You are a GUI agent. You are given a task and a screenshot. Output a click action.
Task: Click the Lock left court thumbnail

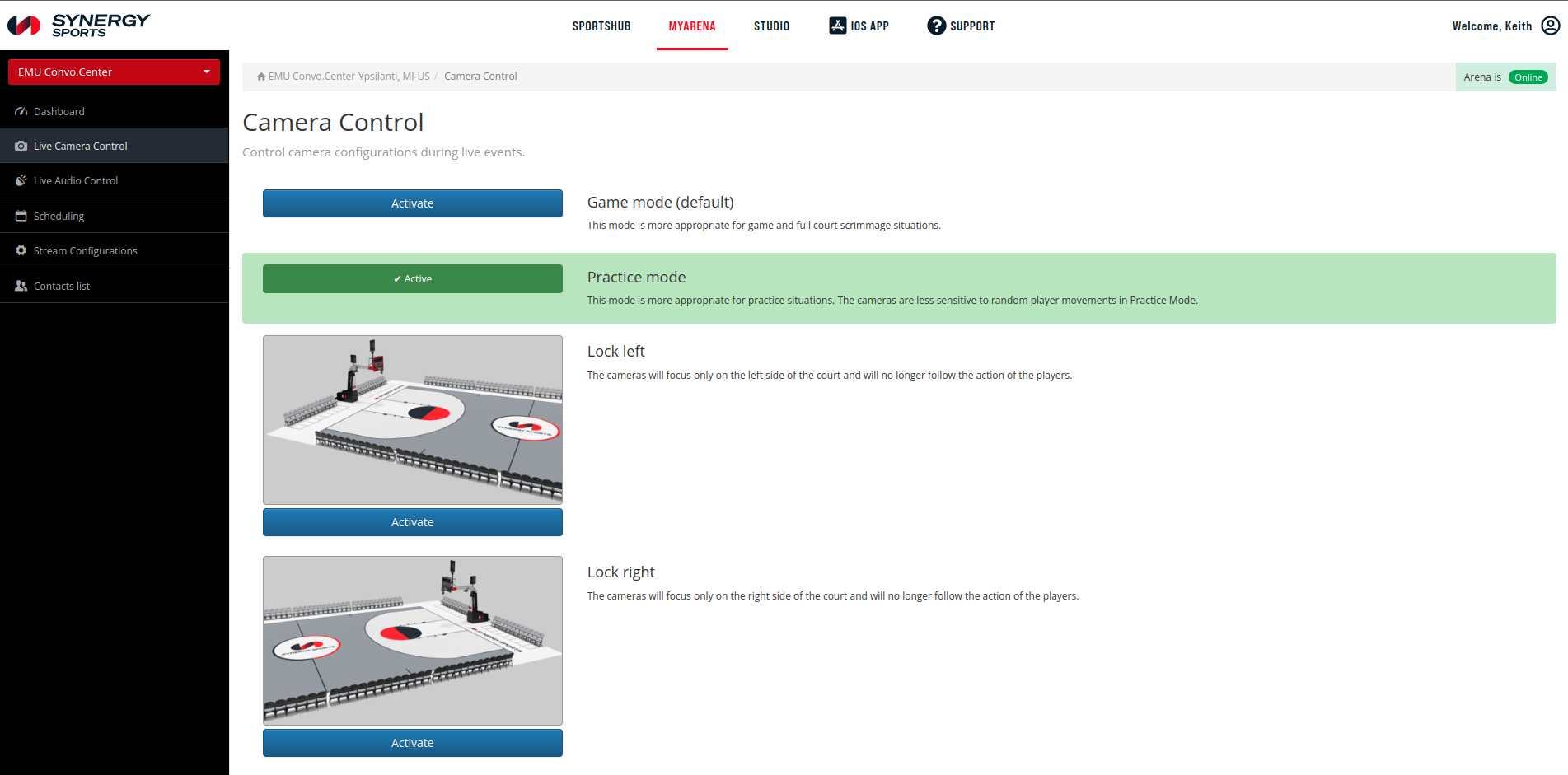click(413, 420)
